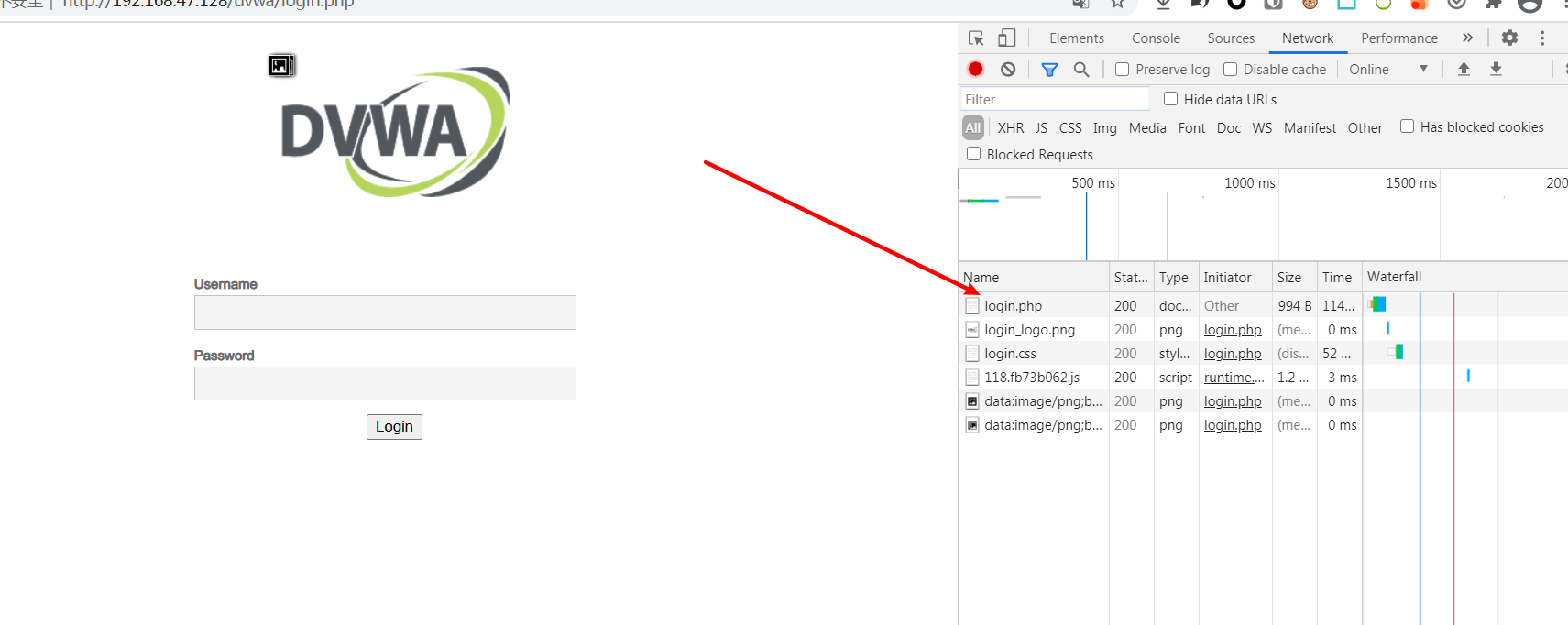Image resolution: width=1568 pixels, height=625 pixels.
Task: Sort requests by Type column header
Action: 1176,277
